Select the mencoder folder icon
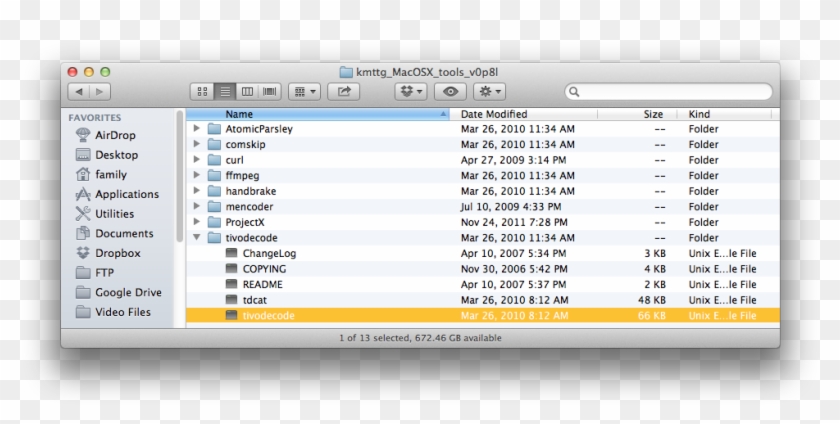The width and height of the screenshot is (840, 424). [x=214, y=206]
